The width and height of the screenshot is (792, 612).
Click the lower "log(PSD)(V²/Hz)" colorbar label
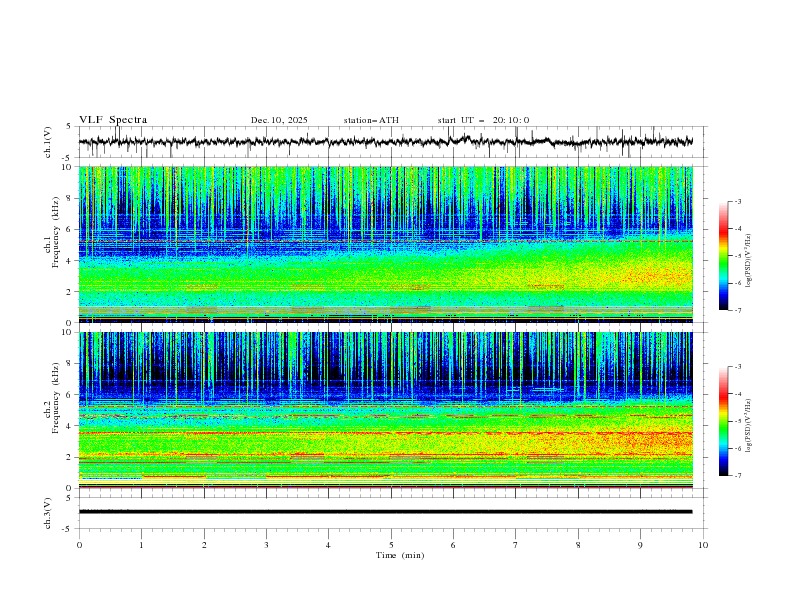pos(749,425)
